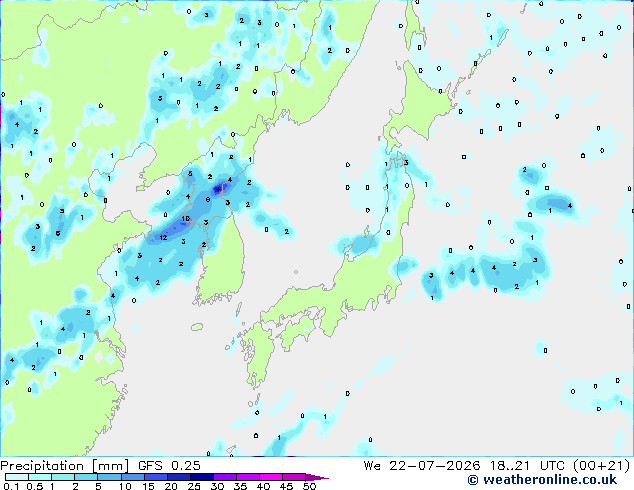Screen dimensions: 634x490
Task: Select the 30–35 mm purple legend swatch
Action: [x=225, y=477]
